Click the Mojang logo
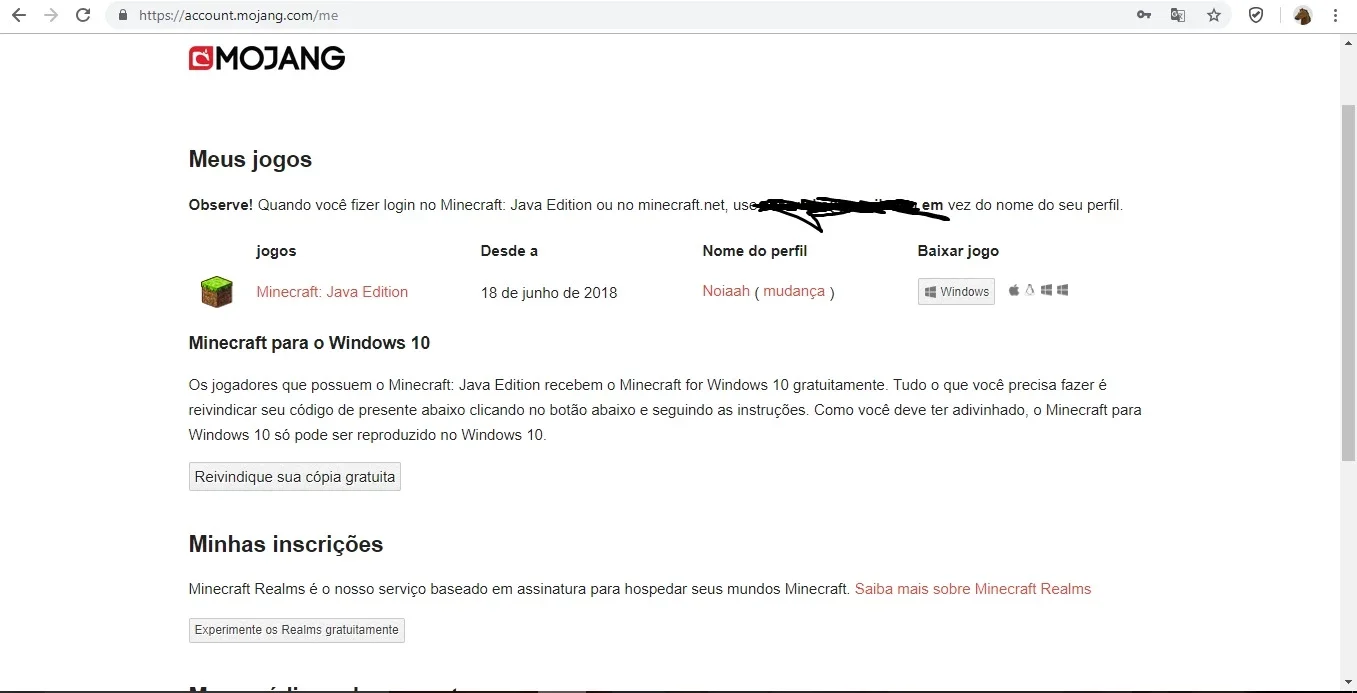The width and height of the screenshot is (1357, 693). click(x=267, y=59)
